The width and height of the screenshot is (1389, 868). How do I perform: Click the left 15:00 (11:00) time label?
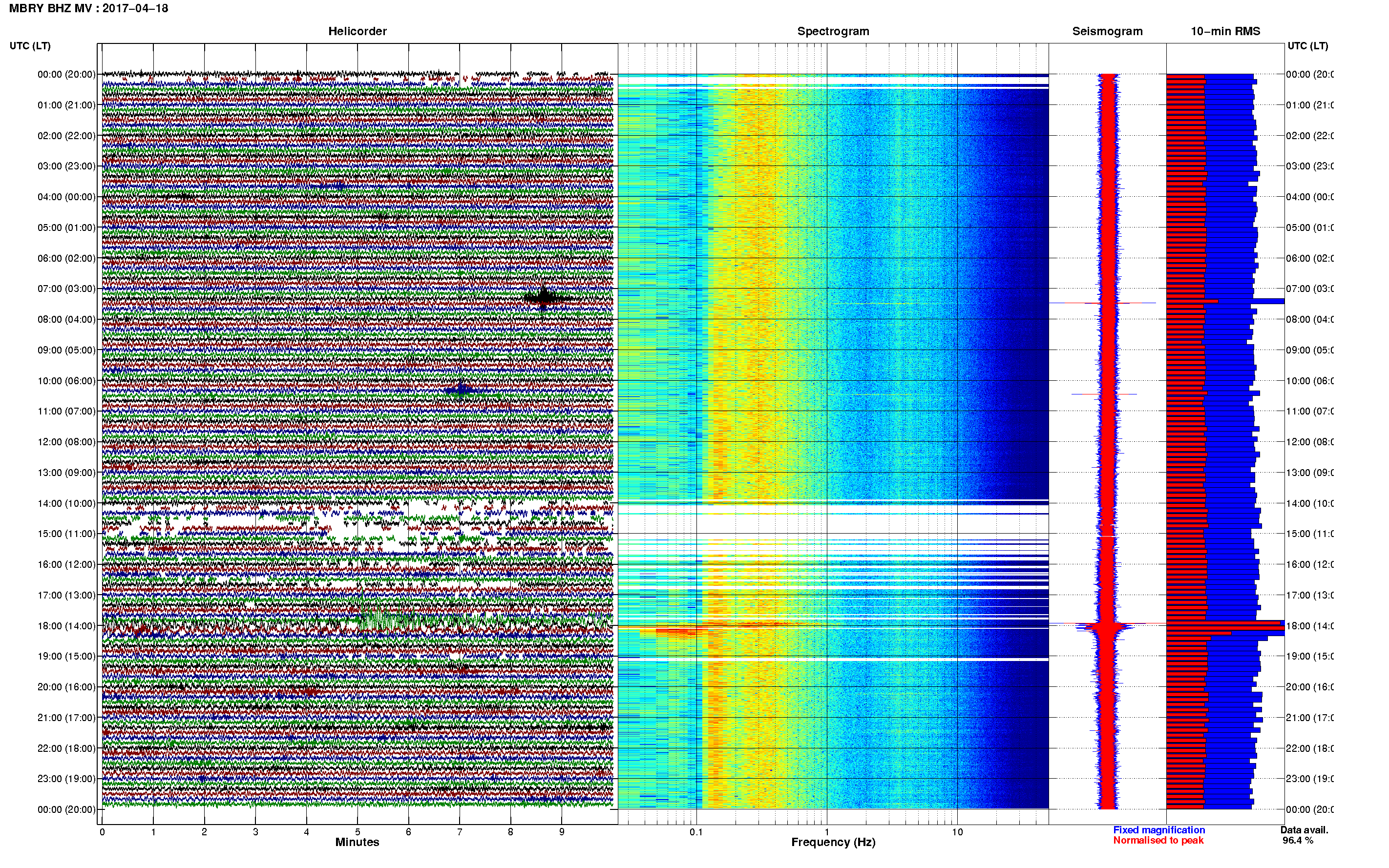[x=66, y=534]
